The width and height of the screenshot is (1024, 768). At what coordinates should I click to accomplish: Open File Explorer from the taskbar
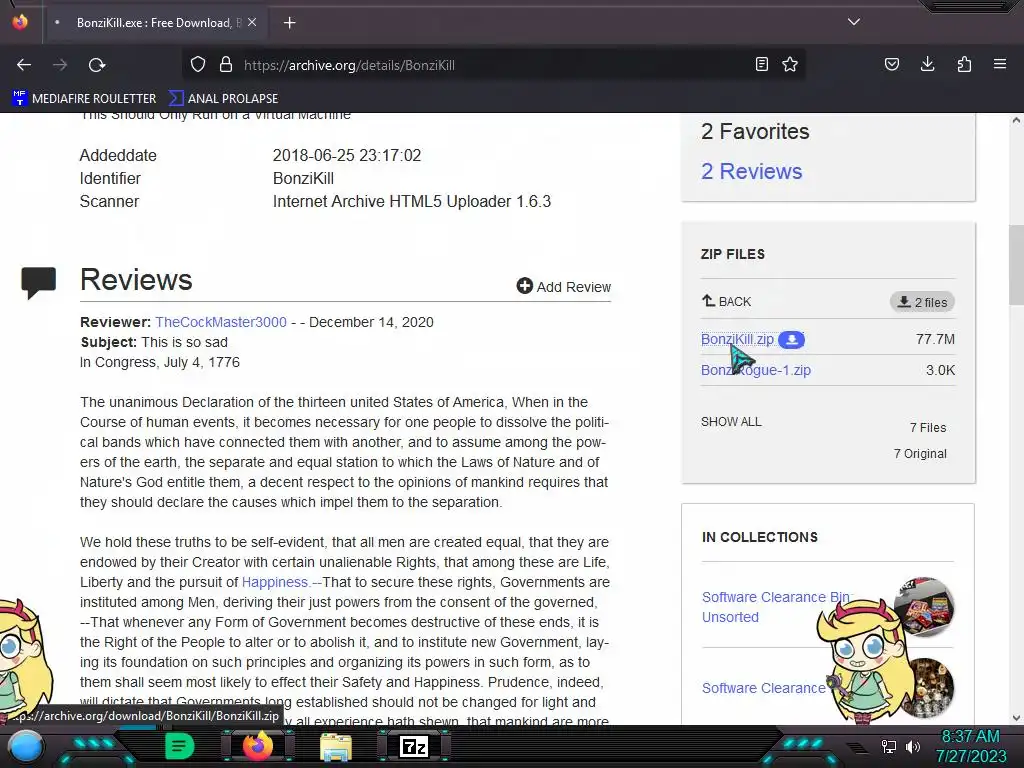pyautogui.click(x=336, y=747)
